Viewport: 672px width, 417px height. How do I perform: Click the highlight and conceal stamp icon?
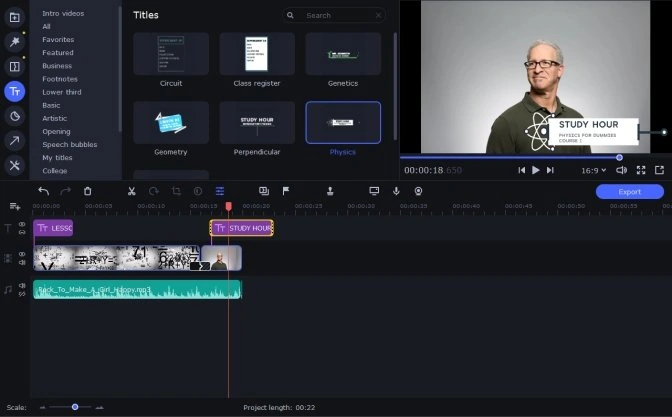point(330,191)
